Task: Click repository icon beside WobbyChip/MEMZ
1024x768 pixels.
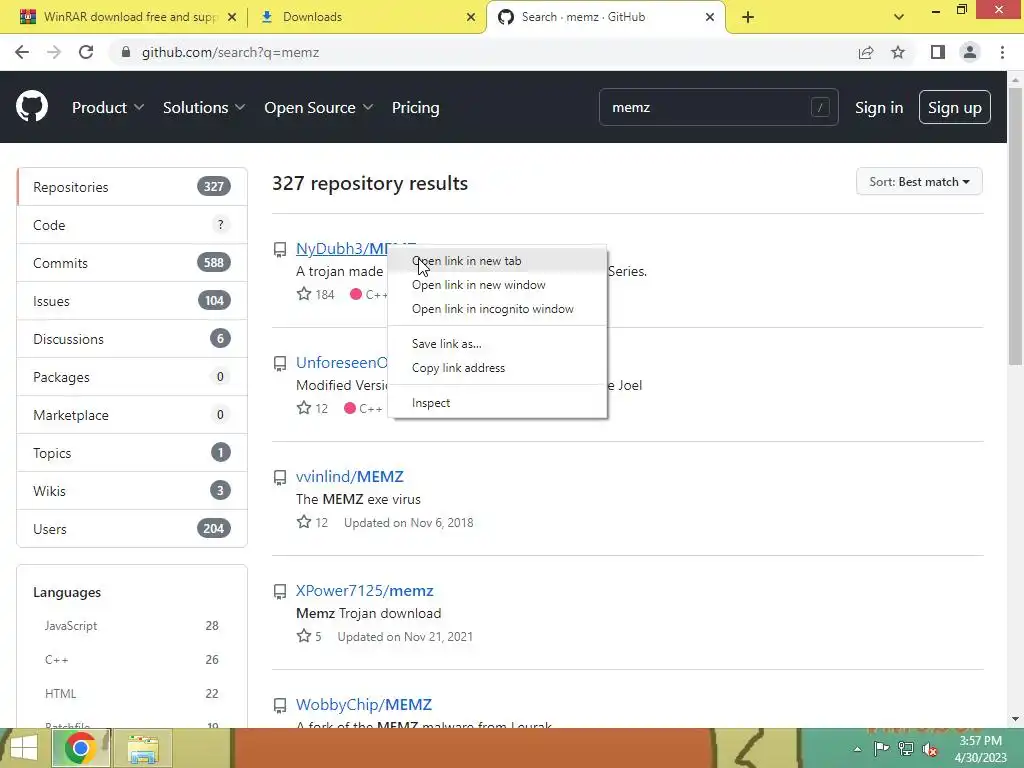Action: pos(280,705)
